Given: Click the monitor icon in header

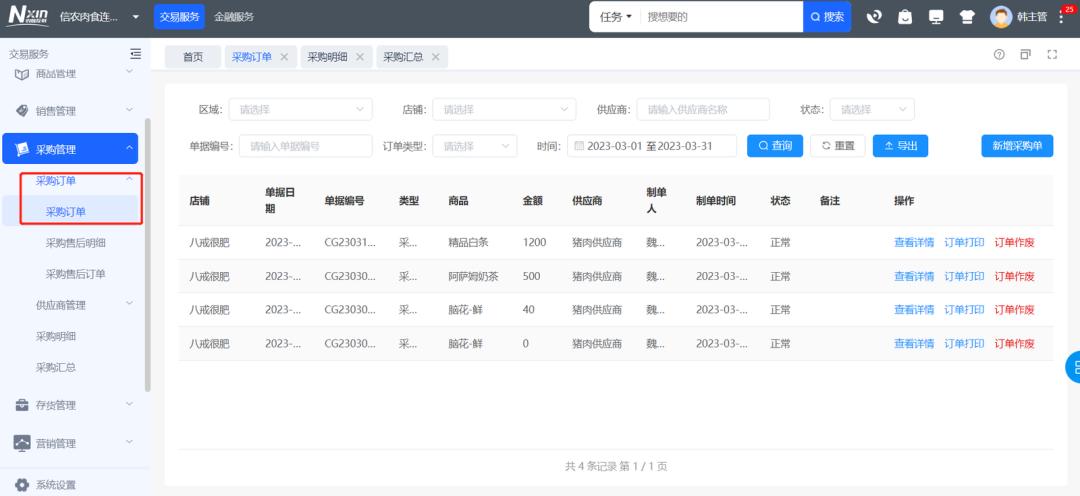Looking at the screenshot, I should 936,17.
